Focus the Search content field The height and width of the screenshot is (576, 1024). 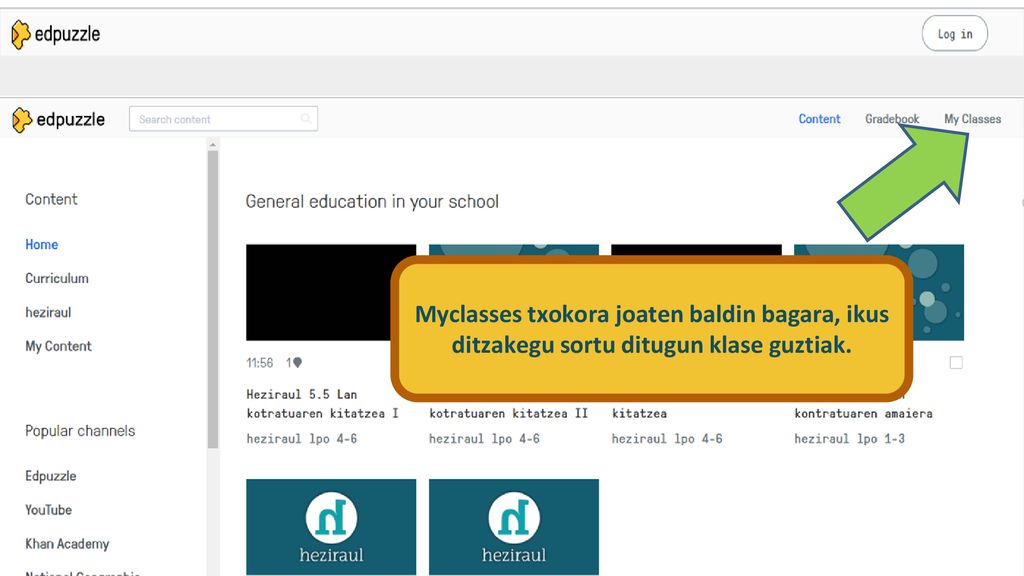tap(223, 119)
